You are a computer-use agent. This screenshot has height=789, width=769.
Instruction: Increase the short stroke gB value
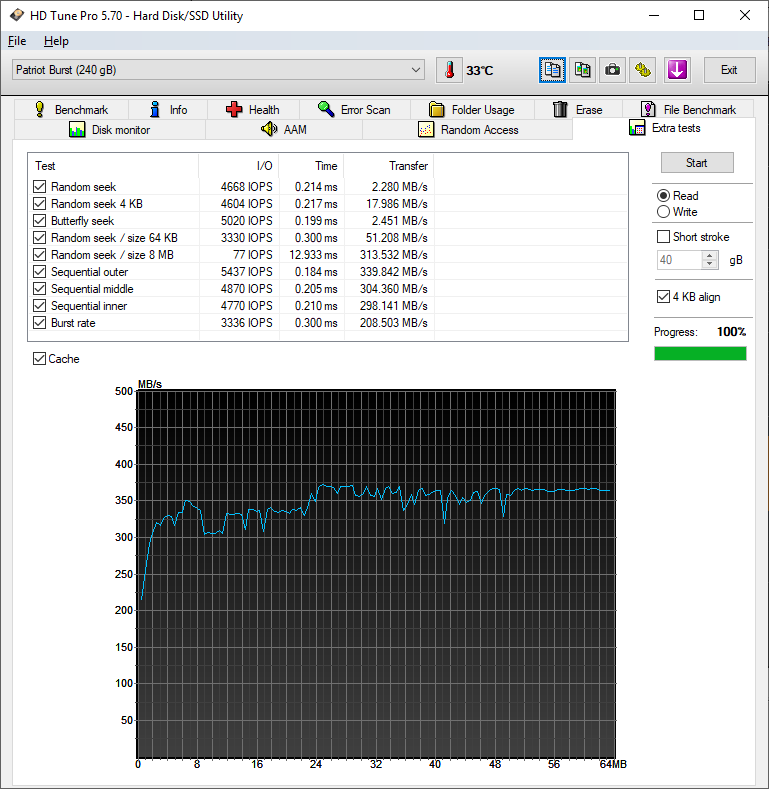[x=711, y=255]
